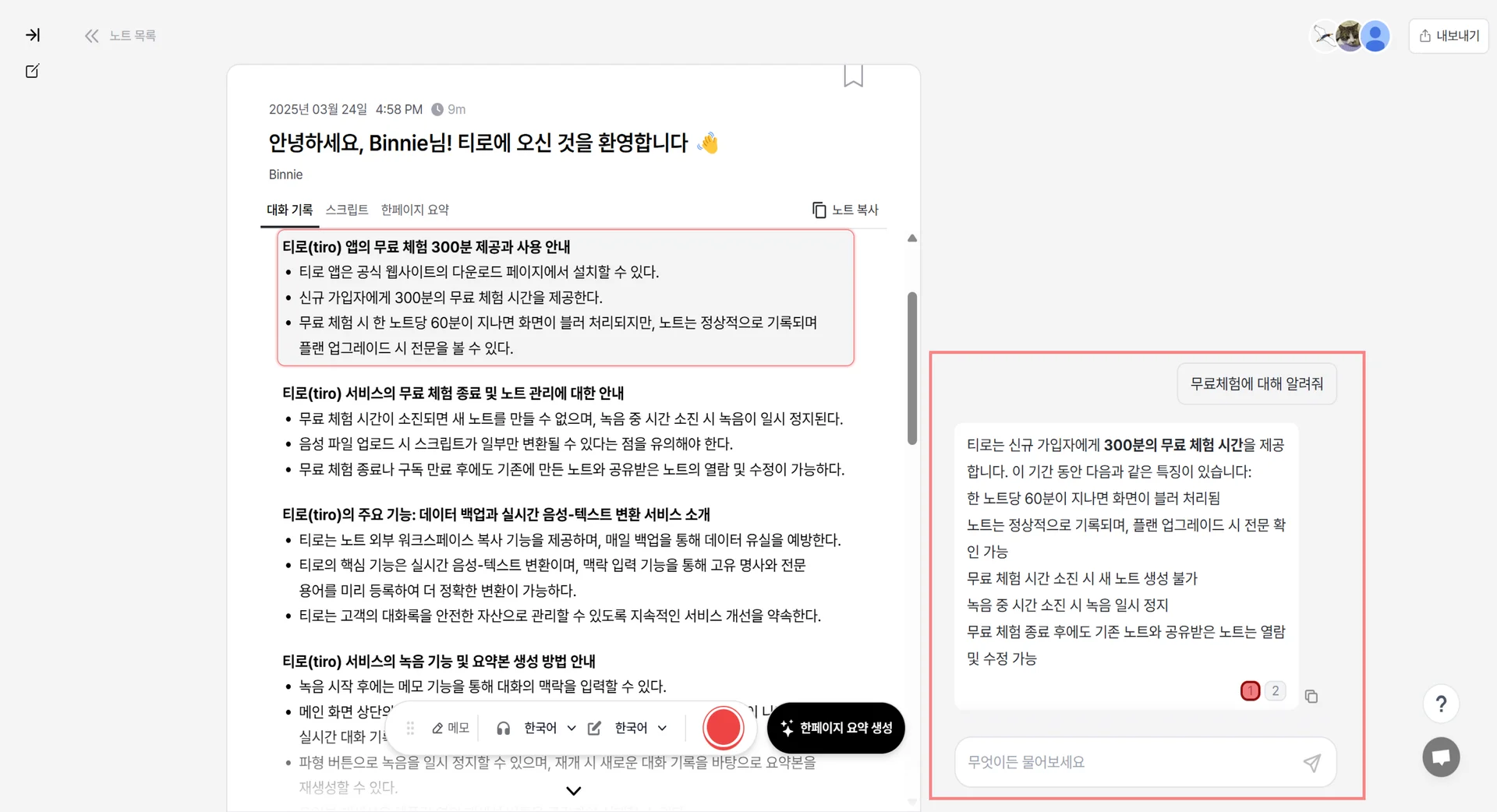Image resolution: width=1497 pixels, height=812 pixels.
Task: Grab the recording toolbar drag handle
Action: point(410,728)
